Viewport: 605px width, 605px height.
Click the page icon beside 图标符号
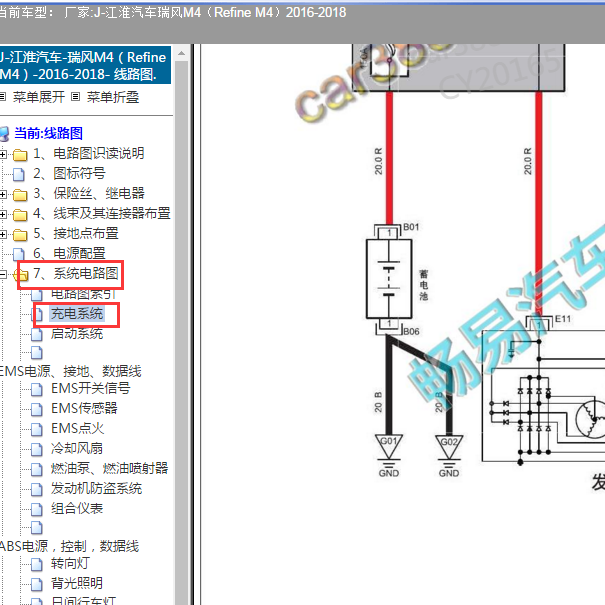[19, 174]
